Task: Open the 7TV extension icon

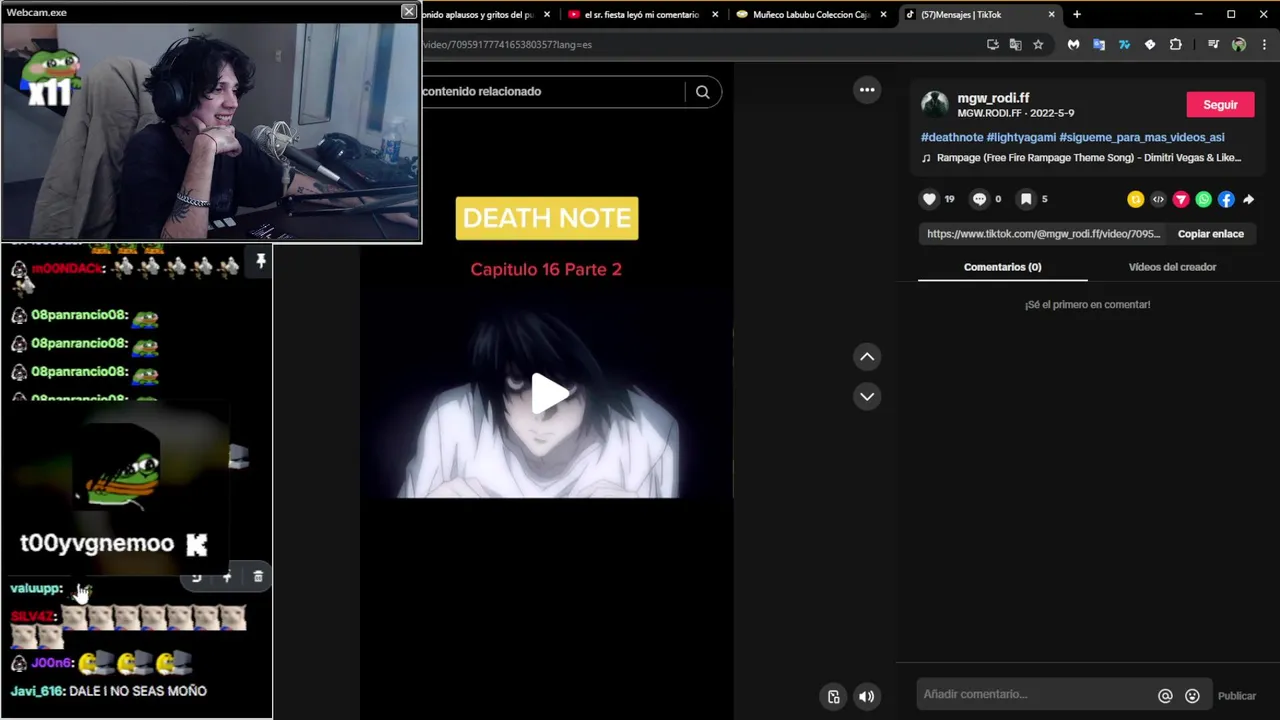Action: 1124,45
